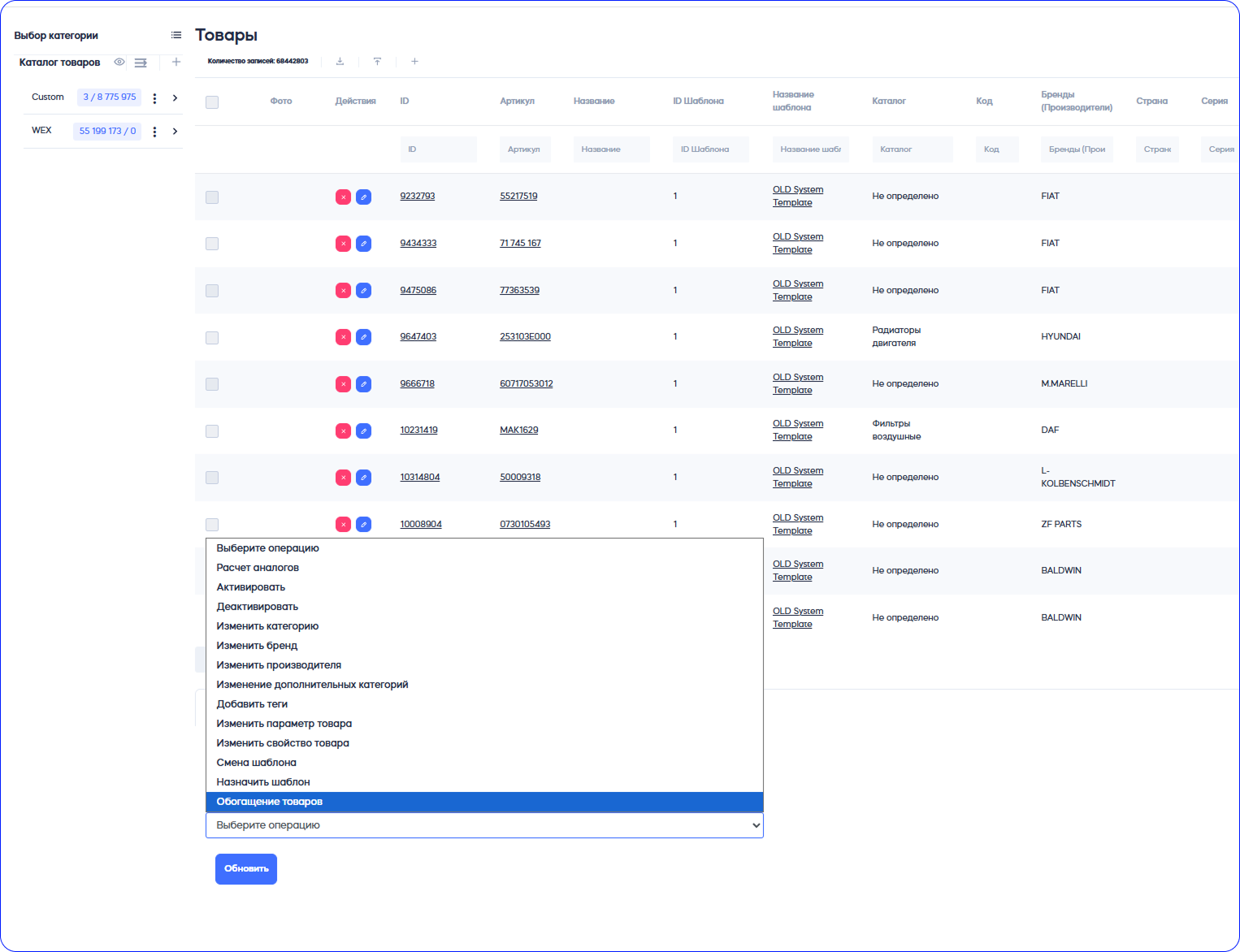Expand the Custom catalog chevron
The image size is (1240, 952).
pos(175,98)
